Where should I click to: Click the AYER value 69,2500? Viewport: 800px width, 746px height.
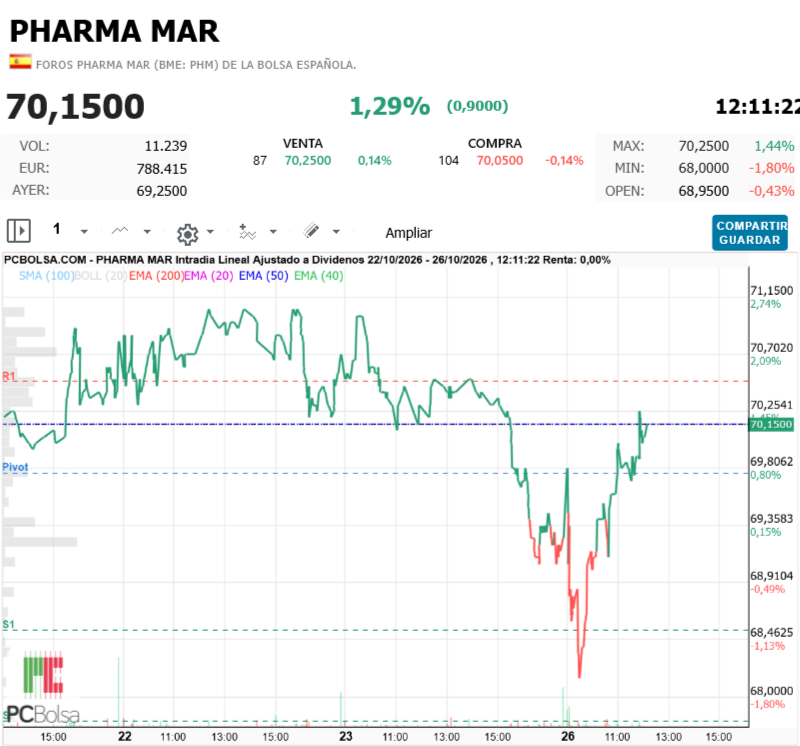(x=162, y=191)
